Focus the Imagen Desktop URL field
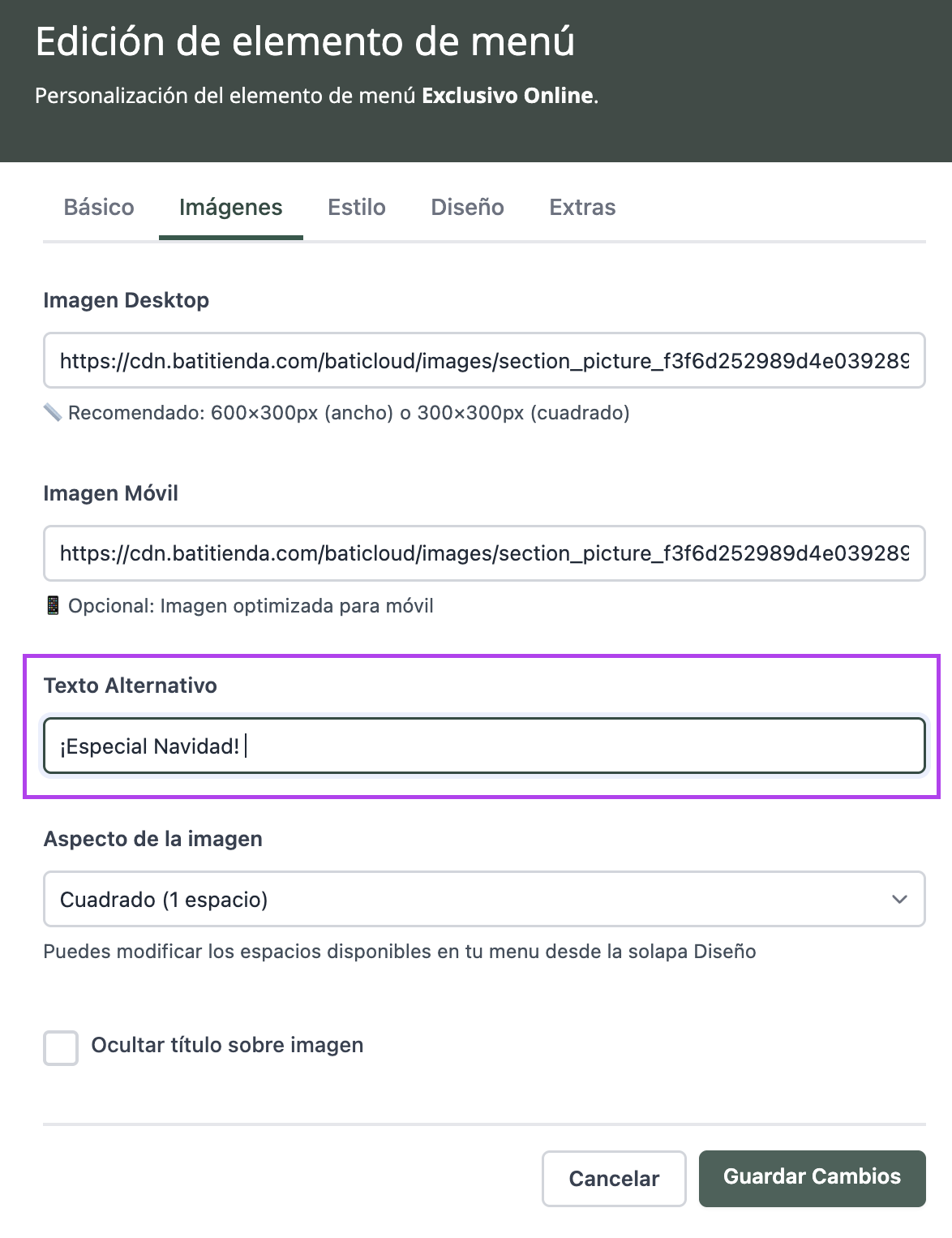952x1238 pixels. [x=483, y=360]
